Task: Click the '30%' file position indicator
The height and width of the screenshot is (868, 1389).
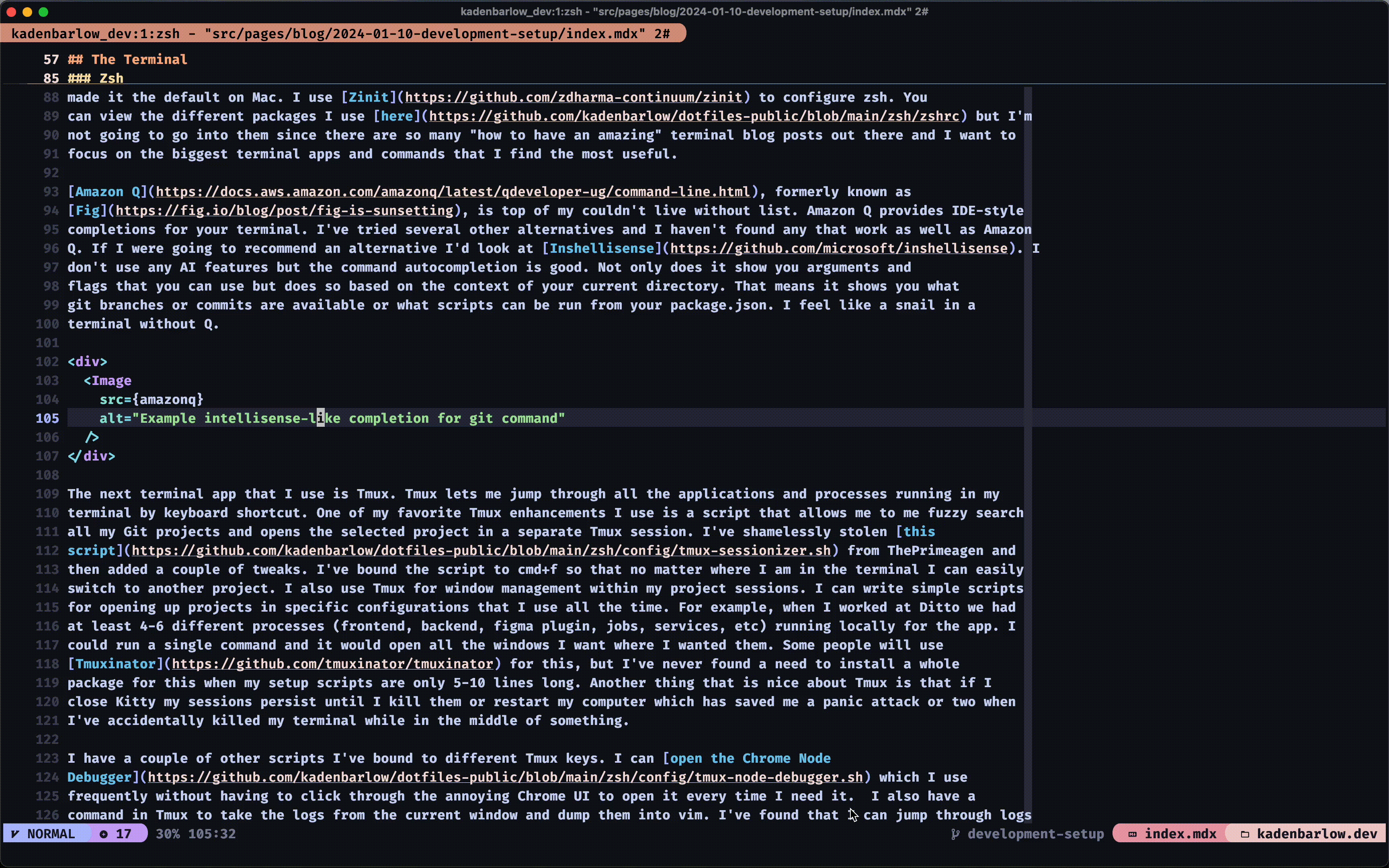Action: [x=168, y=833]
